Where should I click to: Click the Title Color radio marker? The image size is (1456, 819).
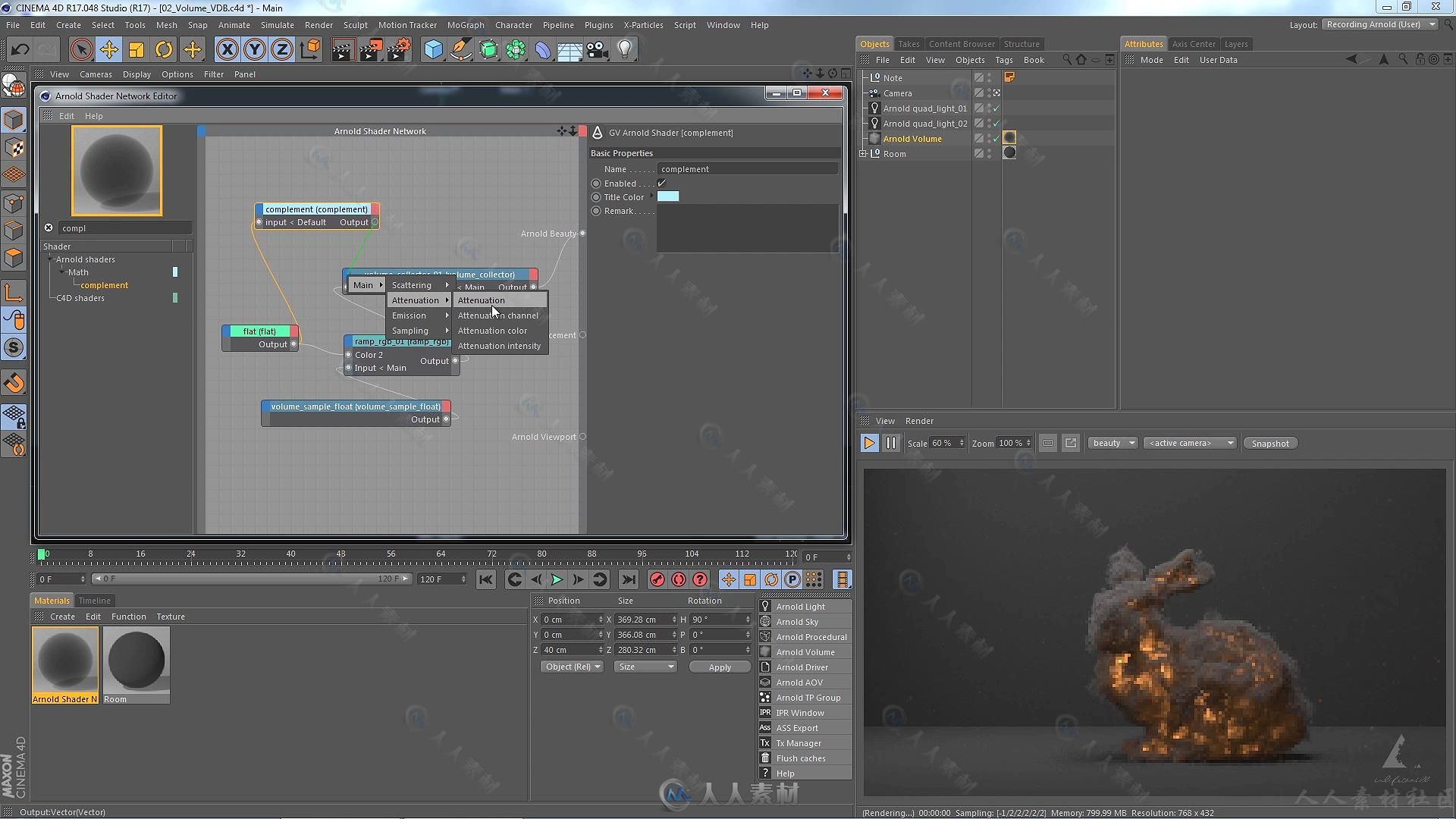tap(596, 197)
